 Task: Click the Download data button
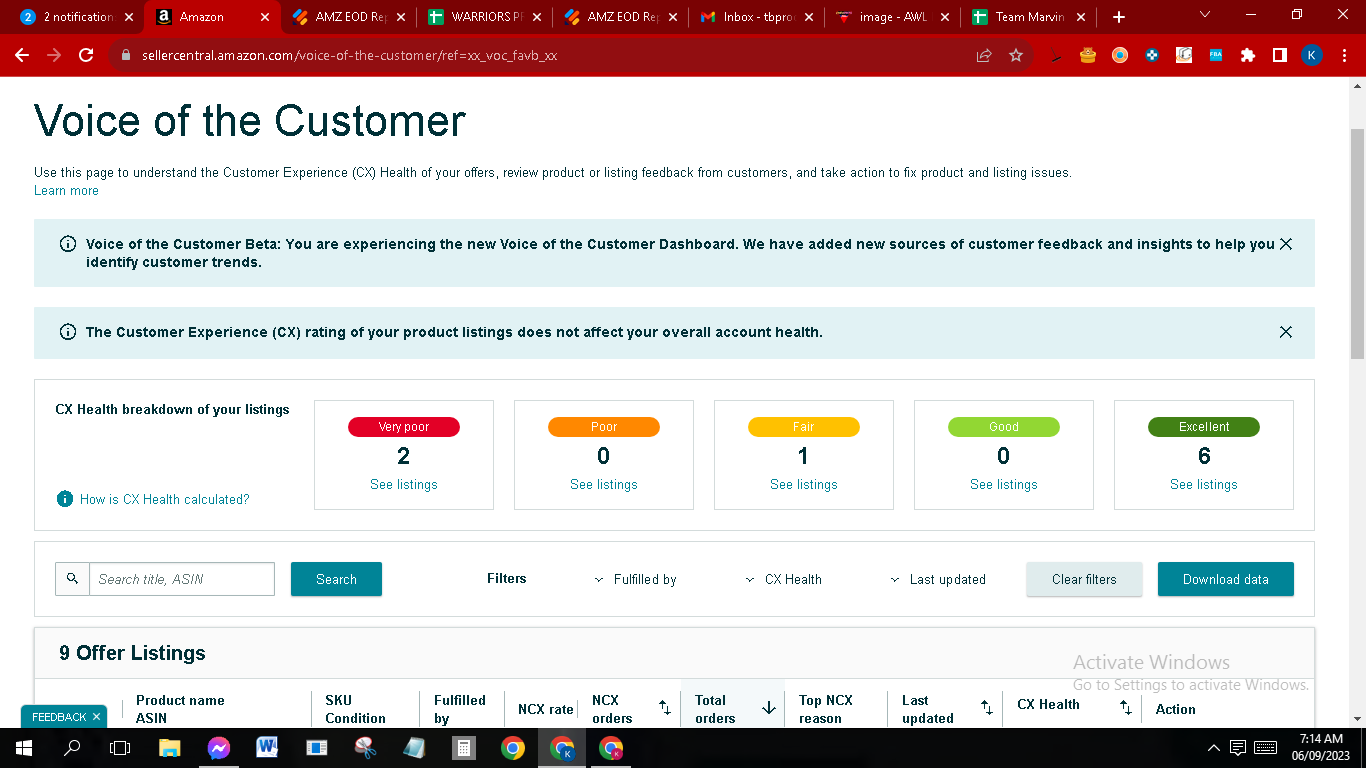pos(1226,579)
